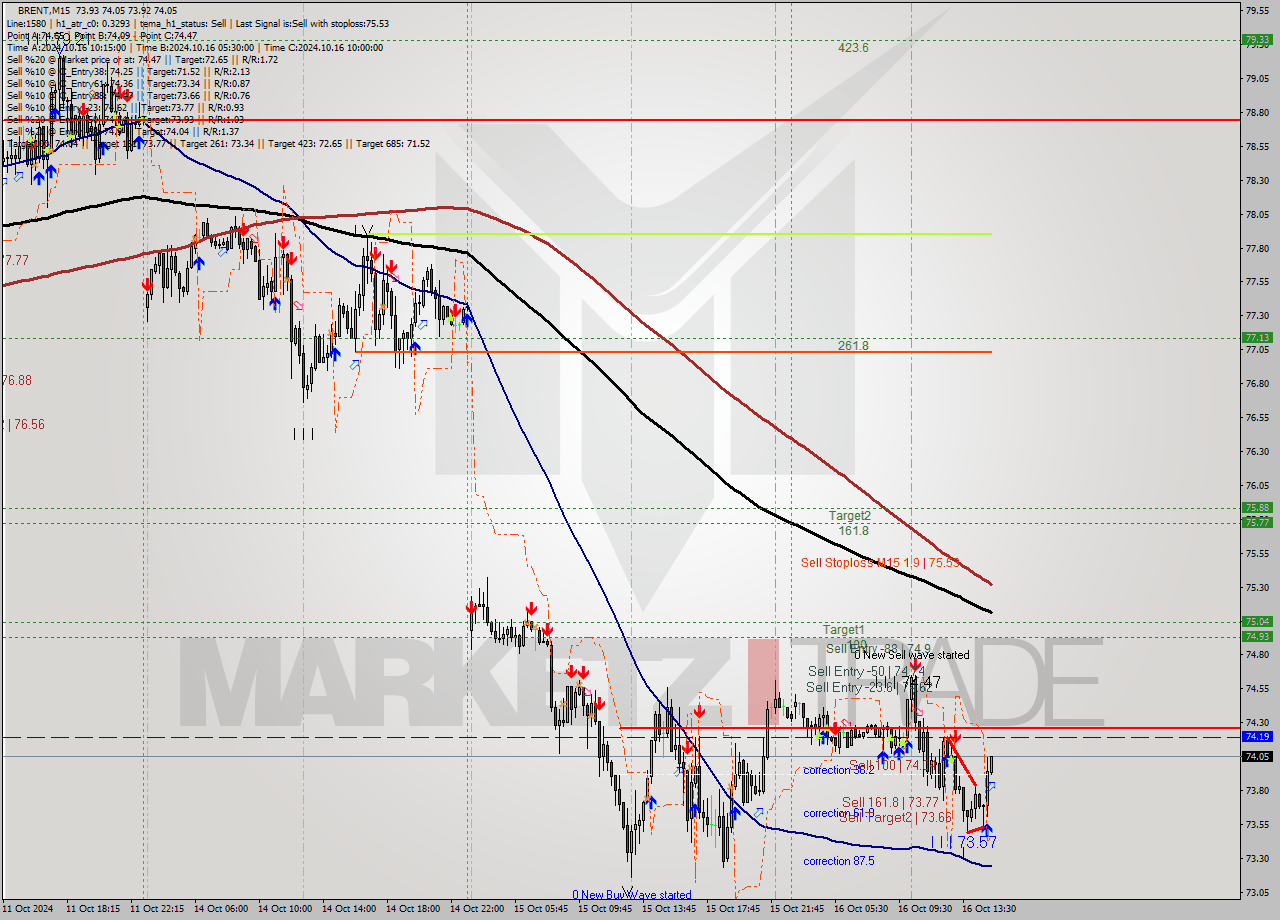Viewport: 1280px width, 920px height.
Task: Click the 'correction 38.2' label
Action: 839,770
